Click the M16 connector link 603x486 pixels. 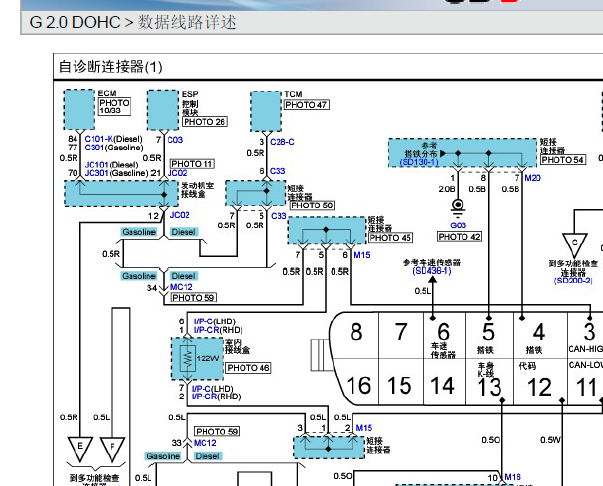pos(512,477)
